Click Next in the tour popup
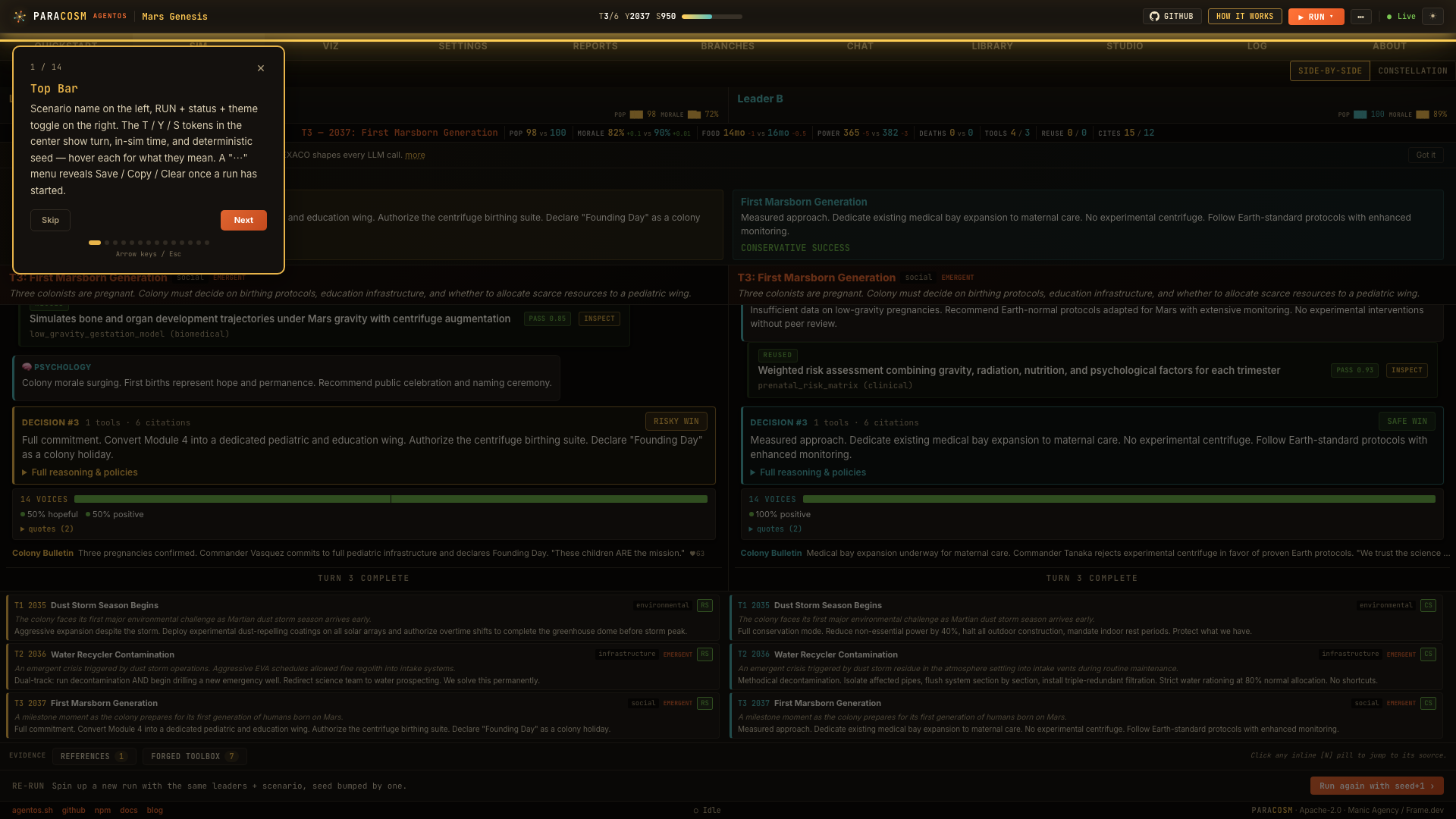The height and width of the screenshot is (819, 1456). point(243,221)
